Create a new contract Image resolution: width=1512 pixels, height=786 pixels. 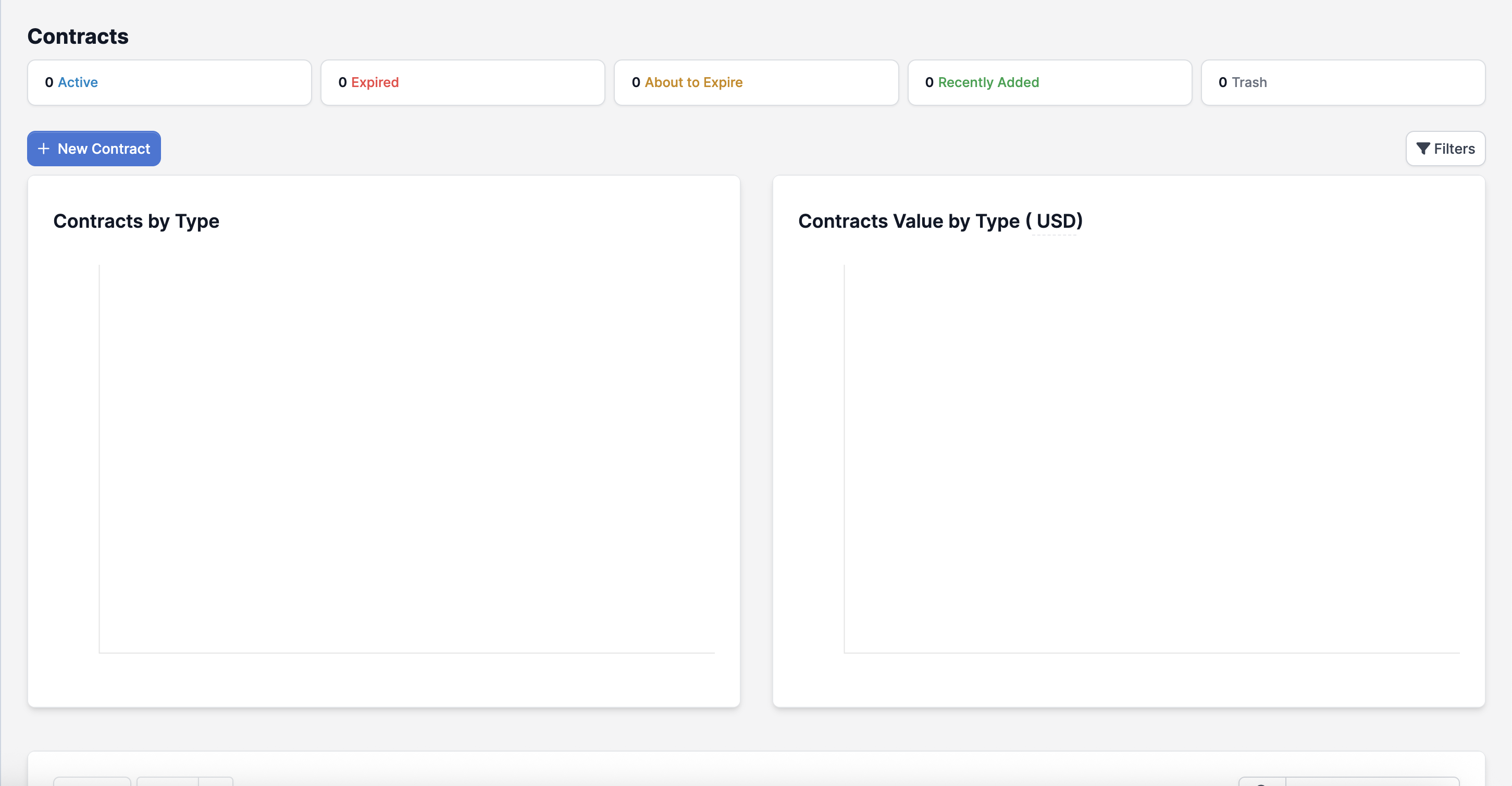[93, 149]
